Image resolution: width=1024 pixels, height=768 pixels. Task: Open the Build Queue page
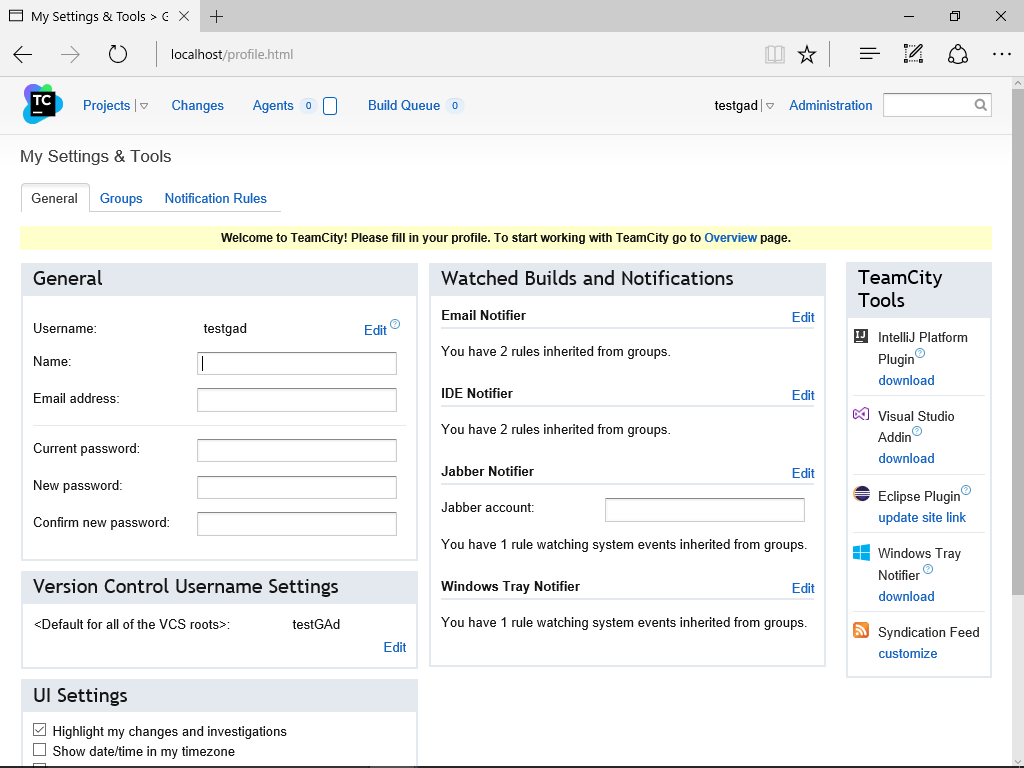pyautogui.click(x=404, y=106)
